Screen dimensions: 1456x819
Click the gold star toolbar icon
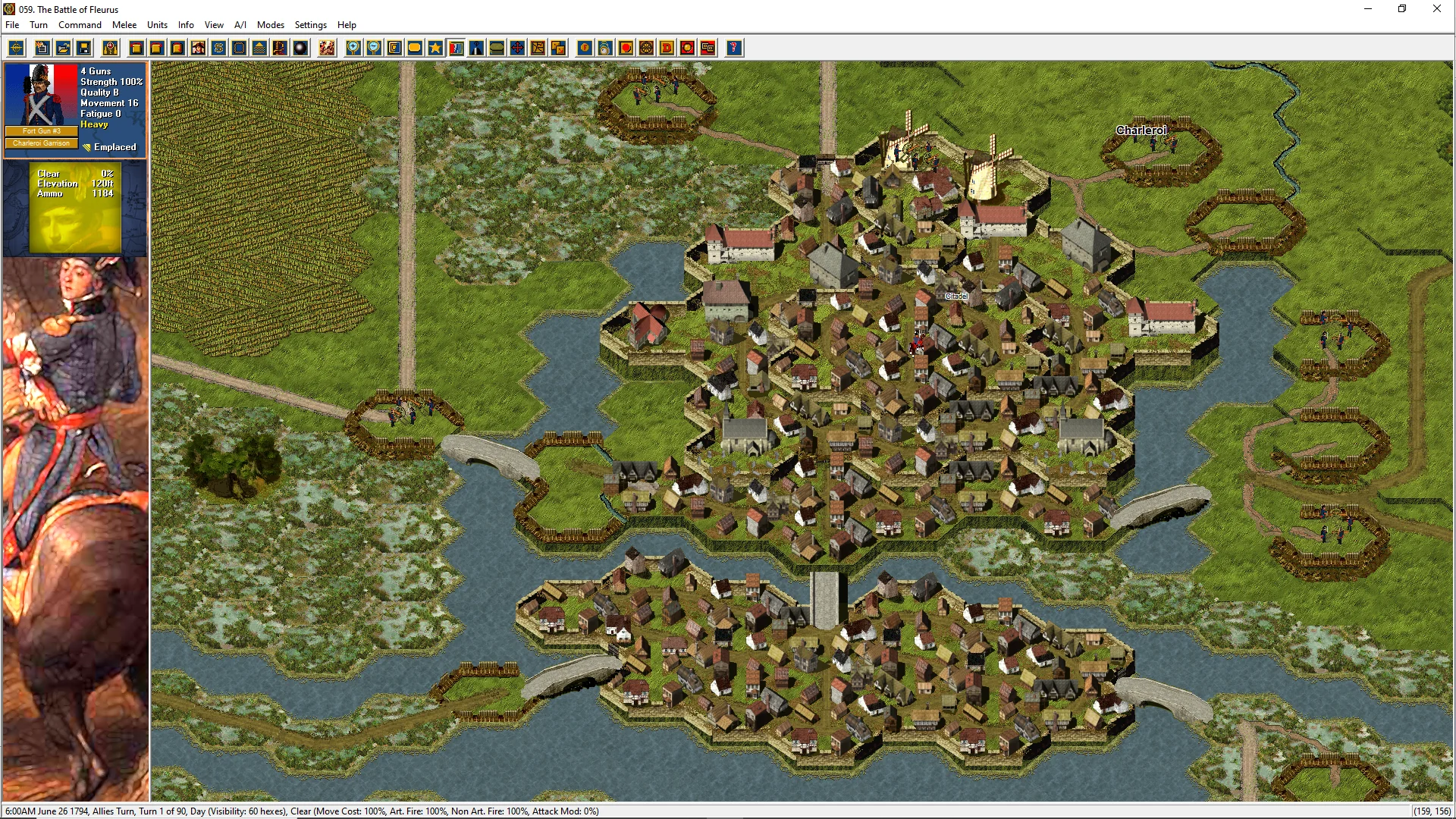(x=435, y=49)
